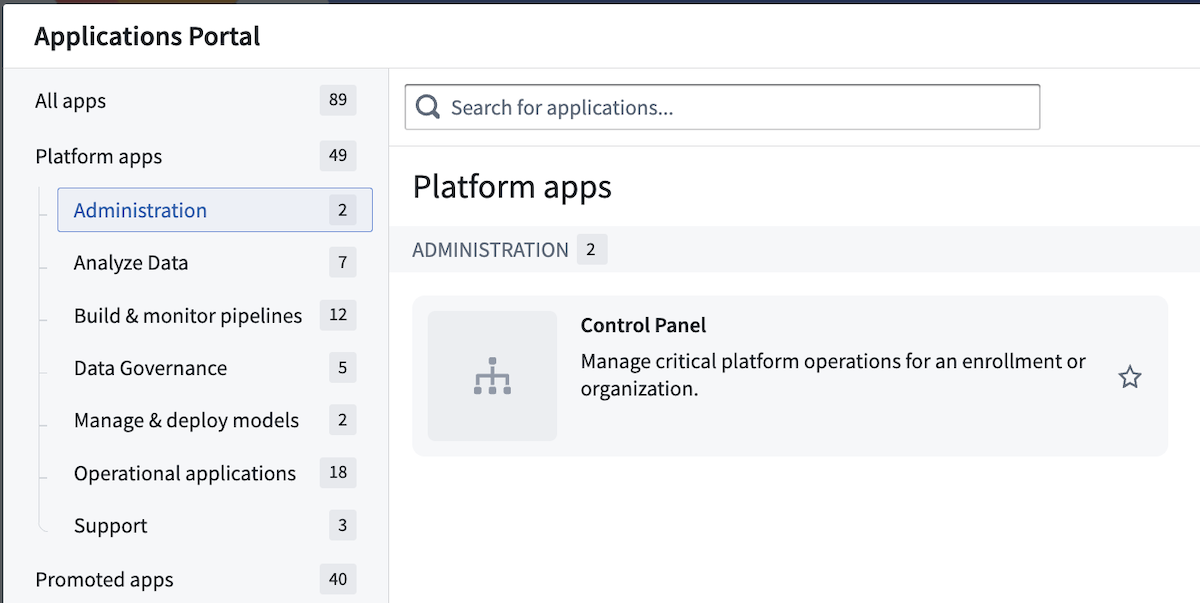Click the 18 count badge
This screenshot has width=1200, height=603.
338,473
